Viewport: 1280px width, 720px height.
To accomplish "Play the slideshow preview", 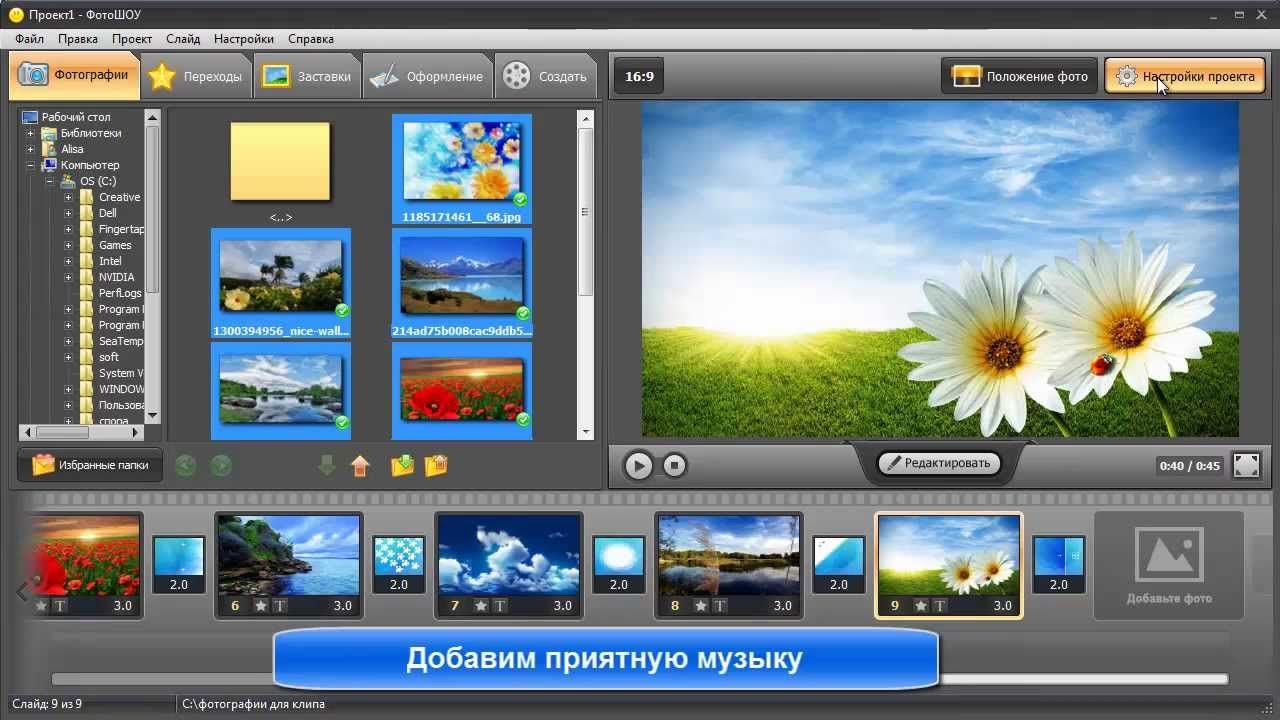I will pyautogui.click(x=638, y=465).
